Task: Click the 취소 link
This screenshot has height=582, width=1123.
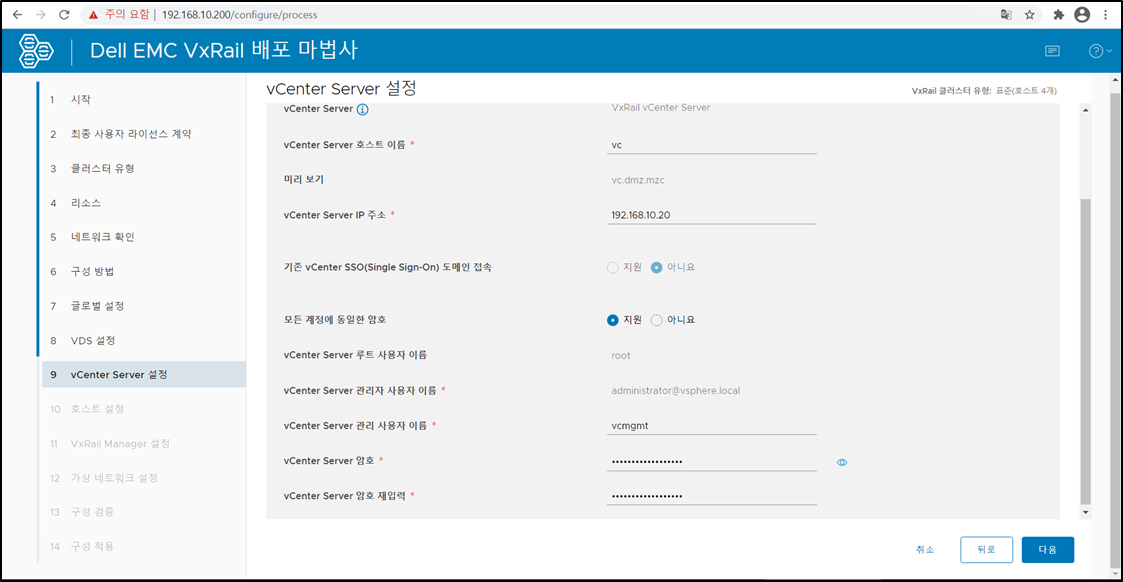Action: click(x=925, y=550)
